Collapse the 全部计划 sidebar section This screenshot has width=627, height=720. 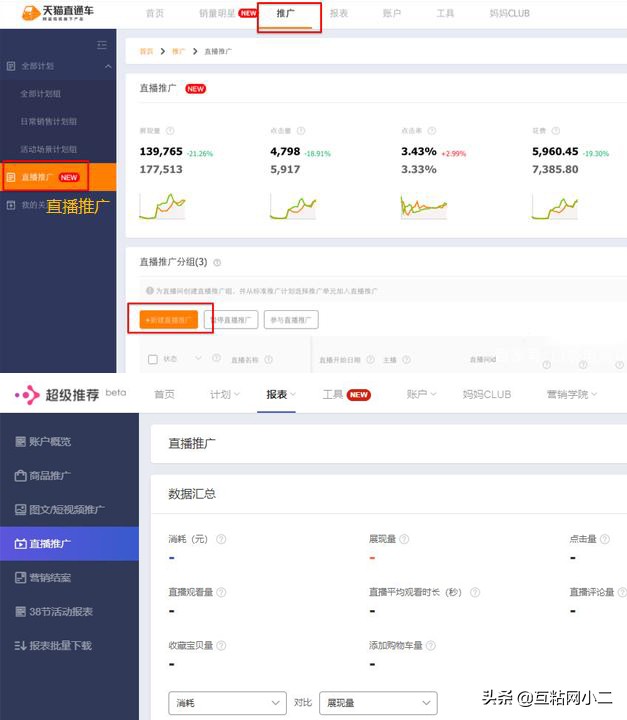108,67
